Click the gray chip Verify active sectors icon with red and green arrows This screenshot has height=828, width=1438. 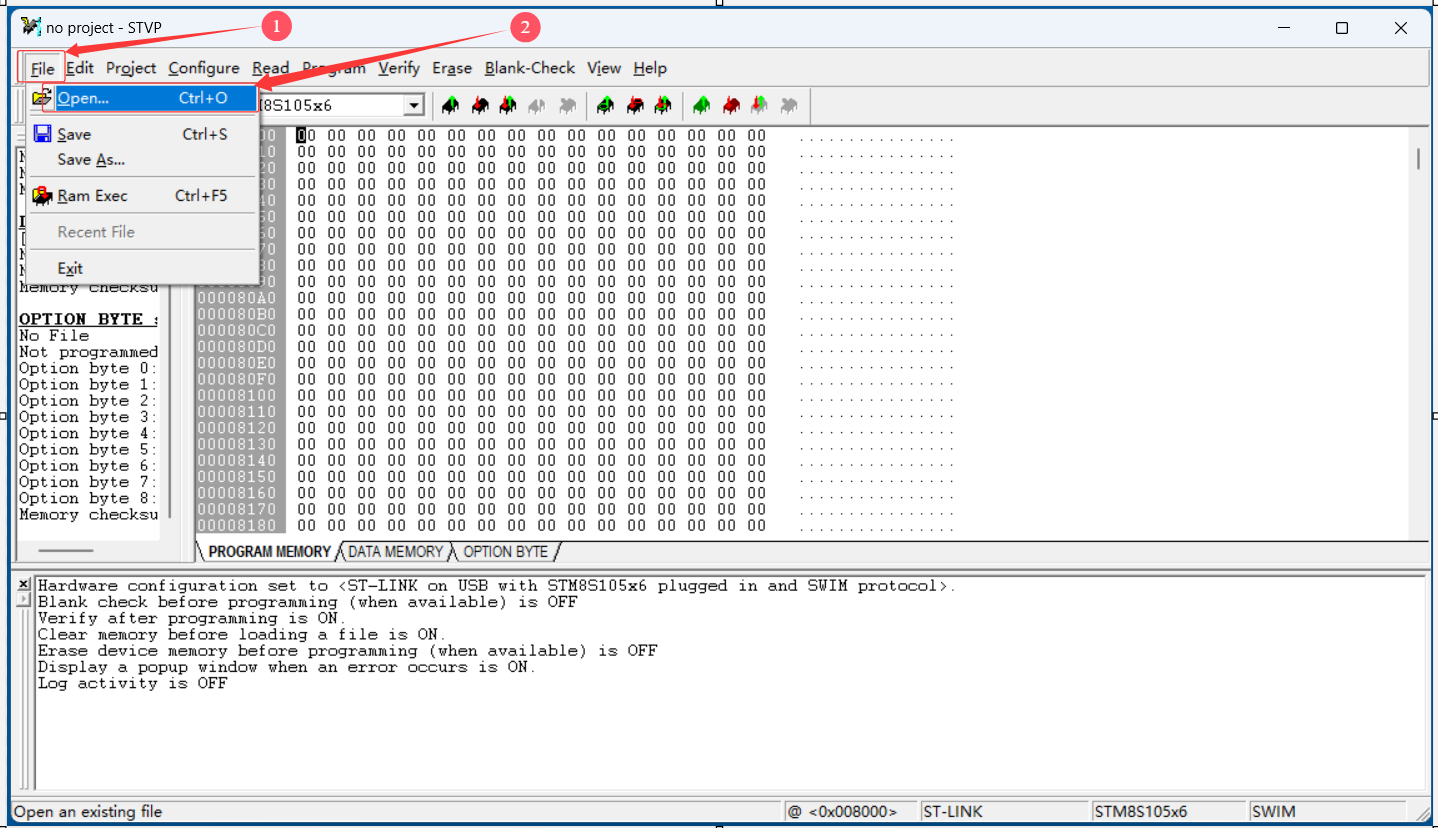[760, 105]
